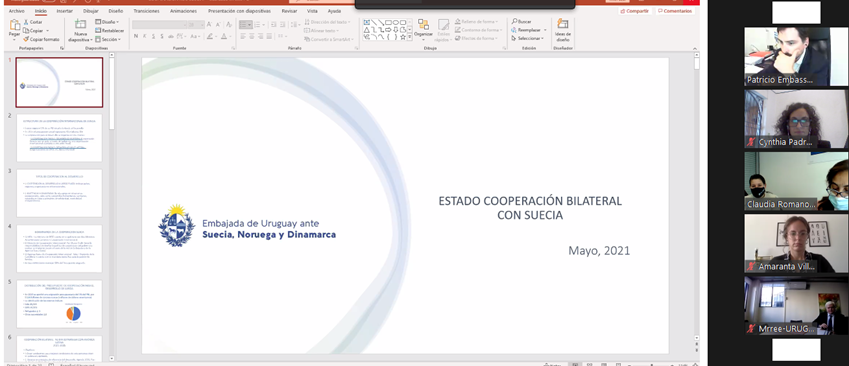
Task: Align text right in Párrafo
Action: coord(260,36)
